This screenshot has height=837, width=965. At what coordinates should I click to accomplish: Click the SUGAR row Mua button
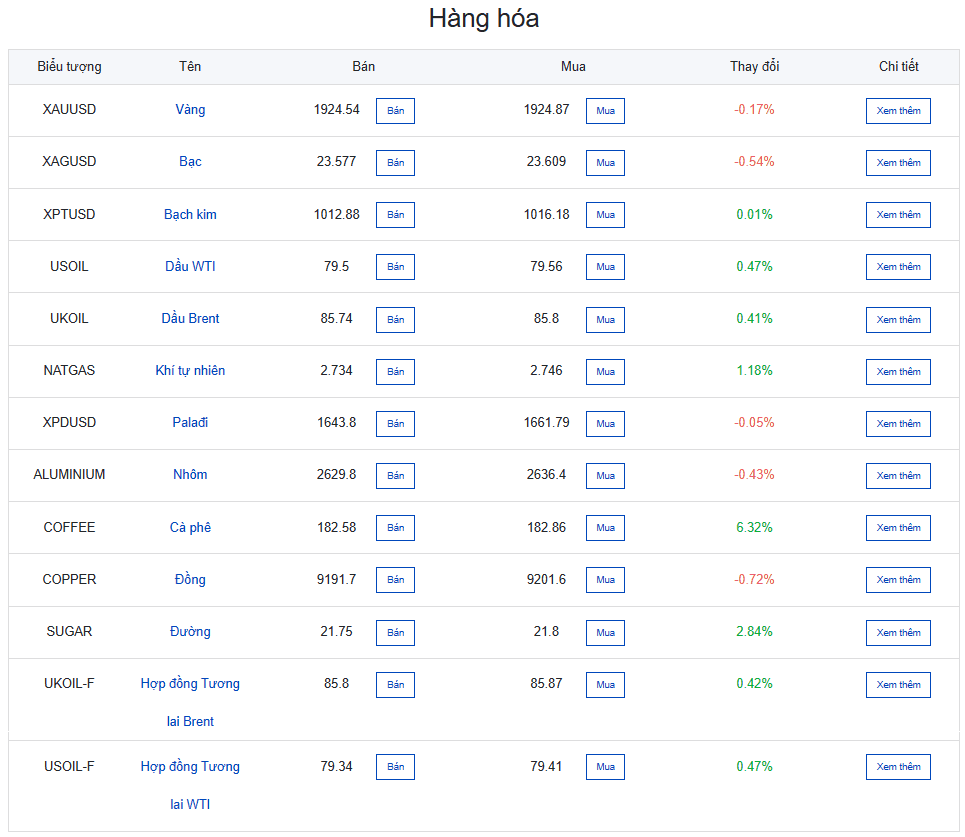(605, 633)
